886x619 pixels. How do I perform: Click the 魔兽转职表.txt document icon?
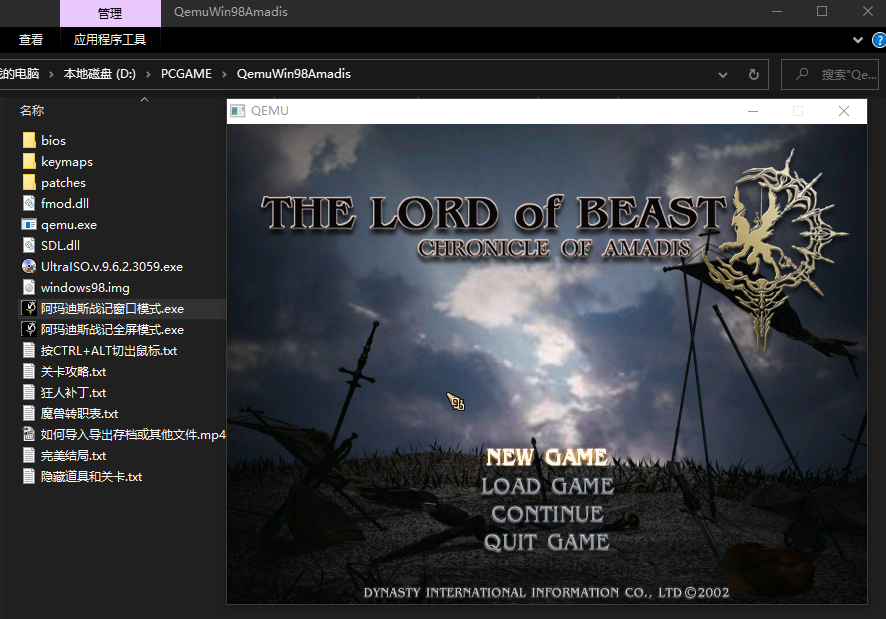29,413
